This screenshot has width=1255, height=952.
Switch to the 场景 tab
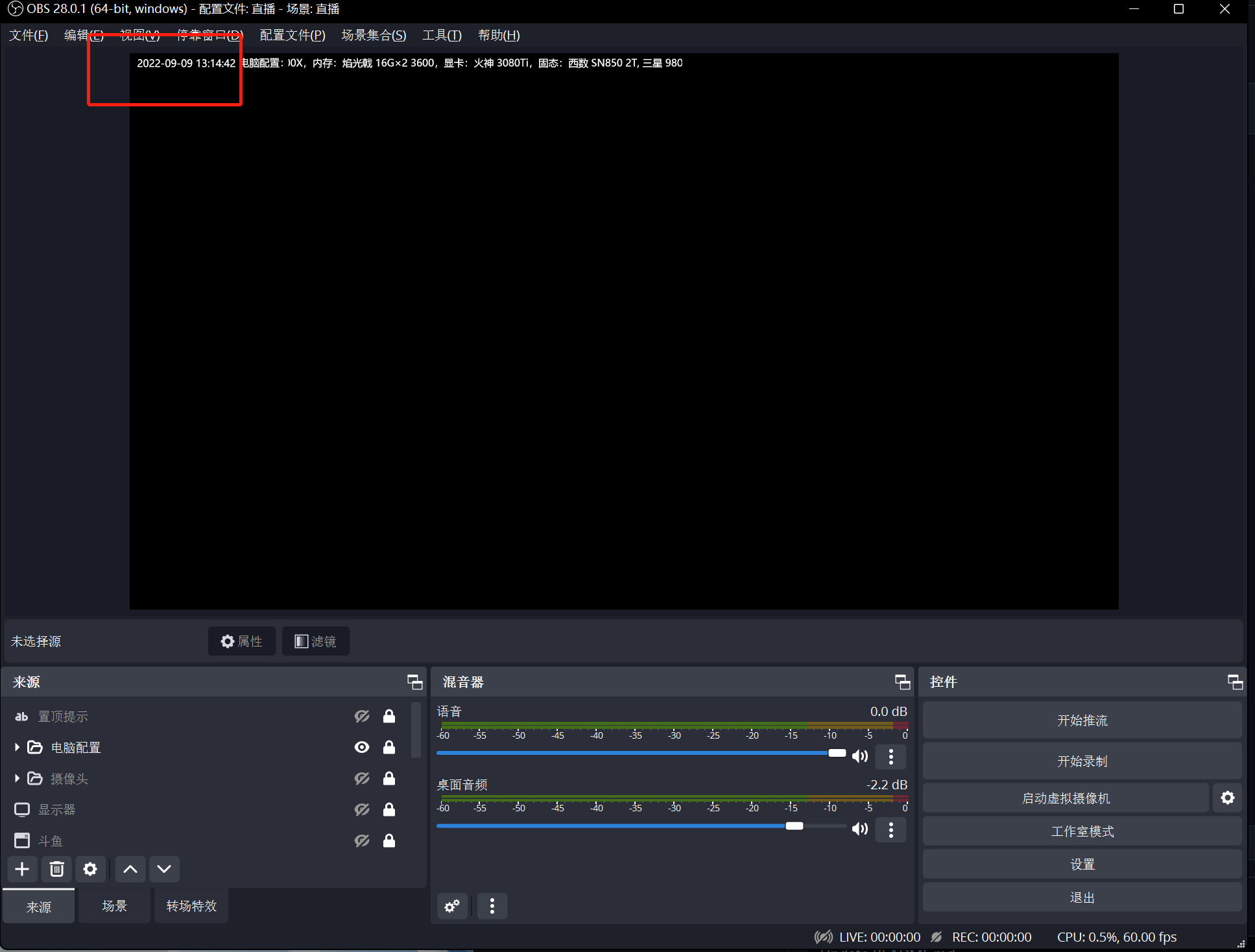[x=114, y=905]
